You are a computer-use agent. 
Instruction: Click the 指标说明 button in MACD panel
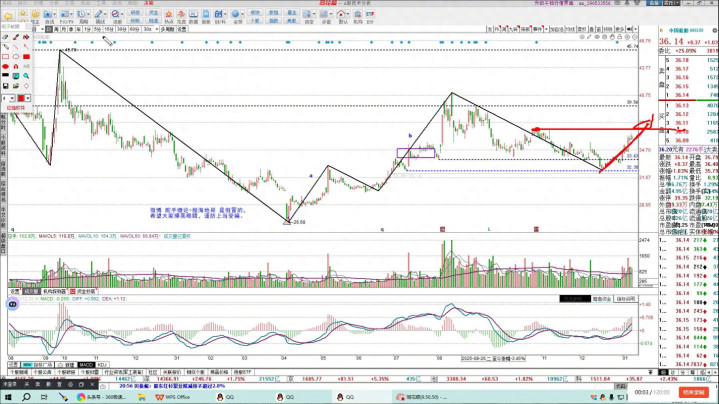[625, 299]
